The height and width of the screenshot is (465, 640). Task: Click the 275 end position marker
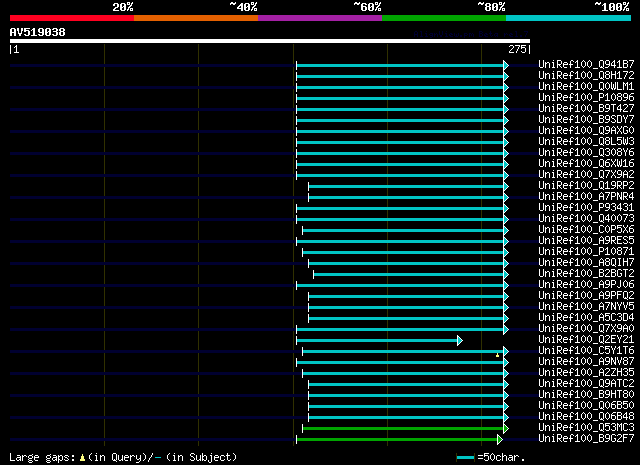tap(519, 49)
